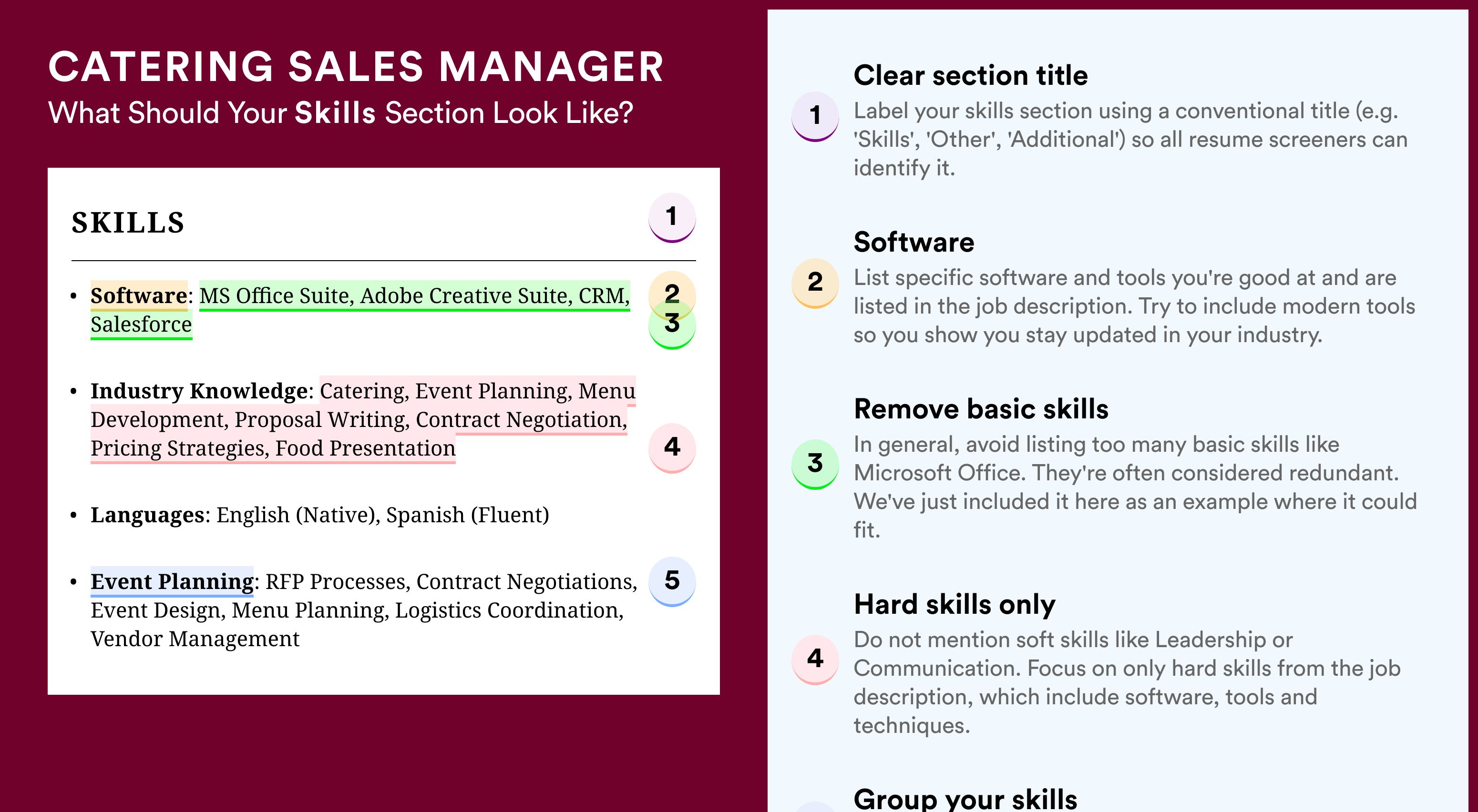Click green badge 3 beside Remove basic skills

pyautogui.click(x=815, y=464)
